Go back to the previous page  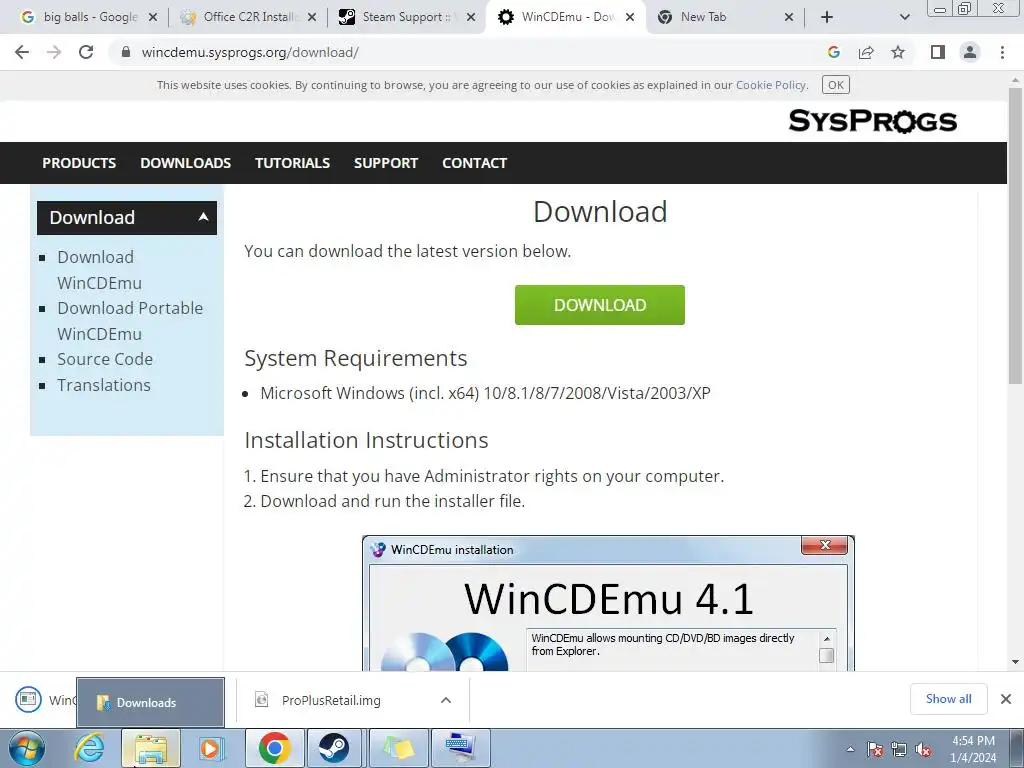22,52
